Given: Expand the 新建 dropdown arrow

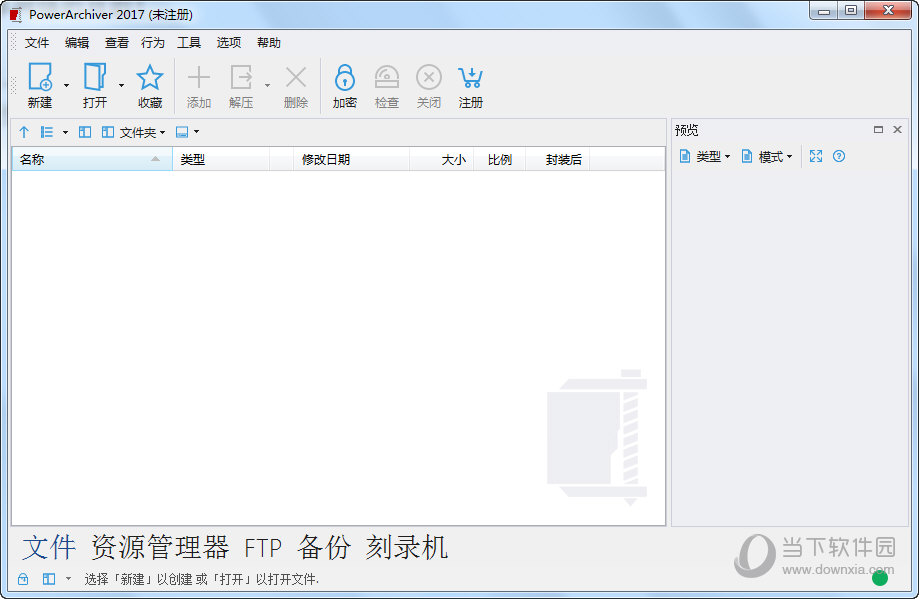Looking at the screenshot, I should click(66, 86).
